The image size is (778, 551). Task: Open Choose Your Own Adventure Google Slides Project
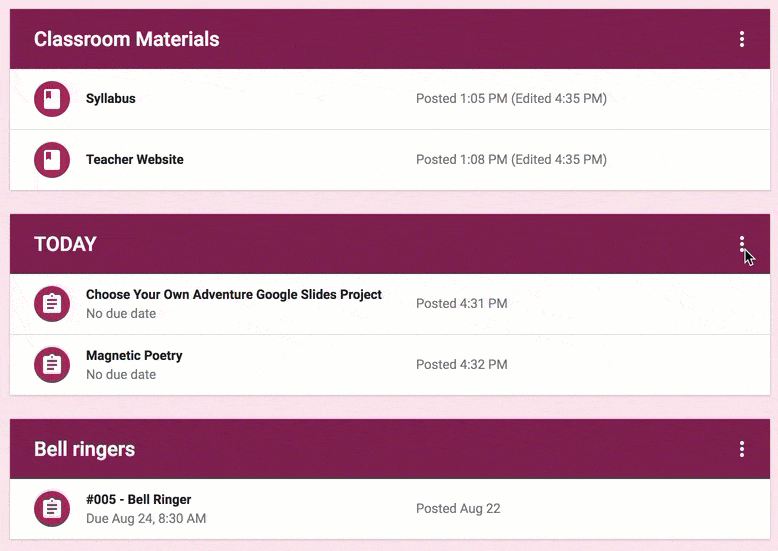coord(234,294)
